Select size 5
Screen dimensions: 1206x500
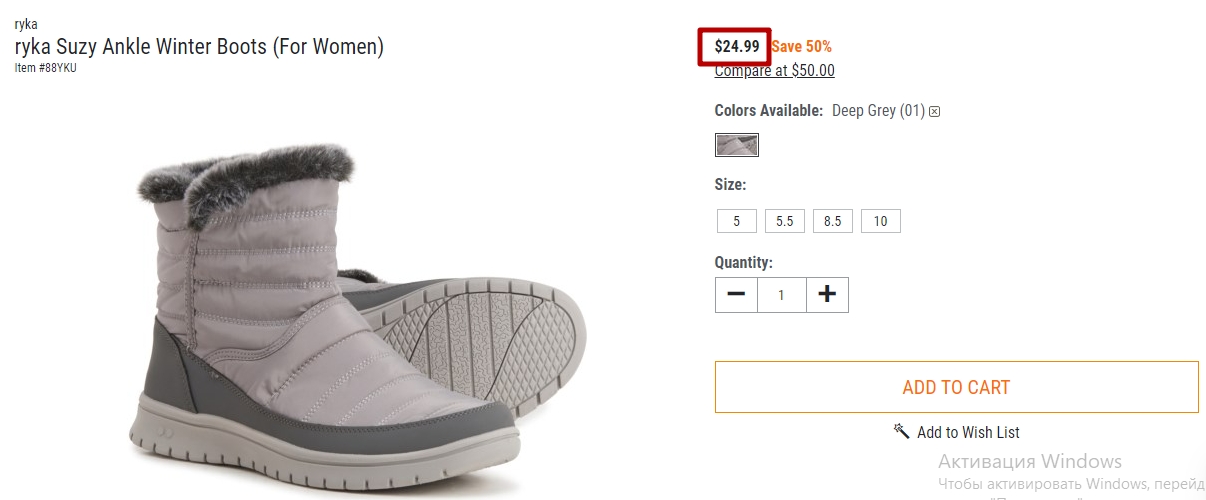pyautogui.click(x=737, y=221)
